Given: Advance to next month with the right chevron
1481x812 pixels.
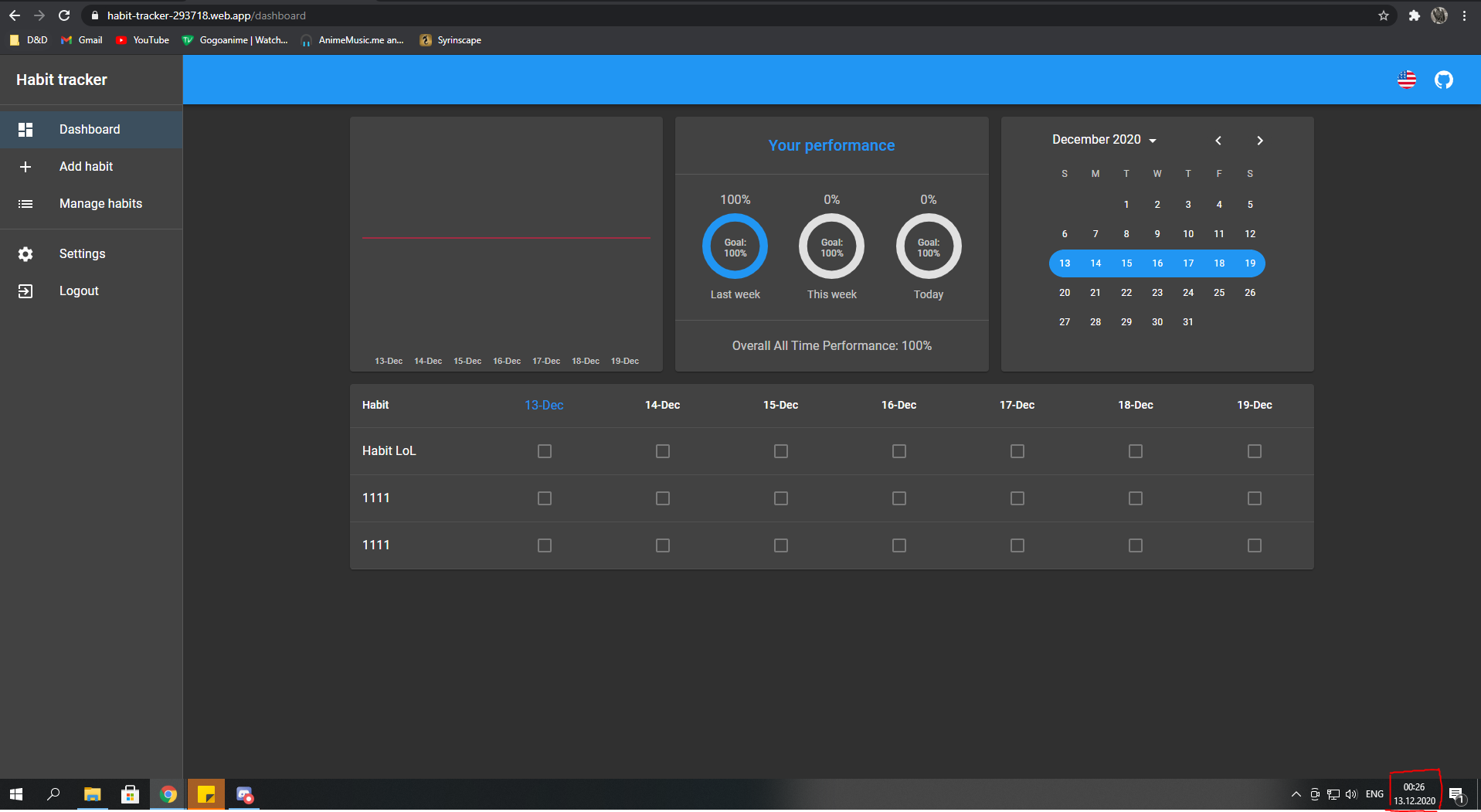Looking at the screenshot, I should point(1259,140).
